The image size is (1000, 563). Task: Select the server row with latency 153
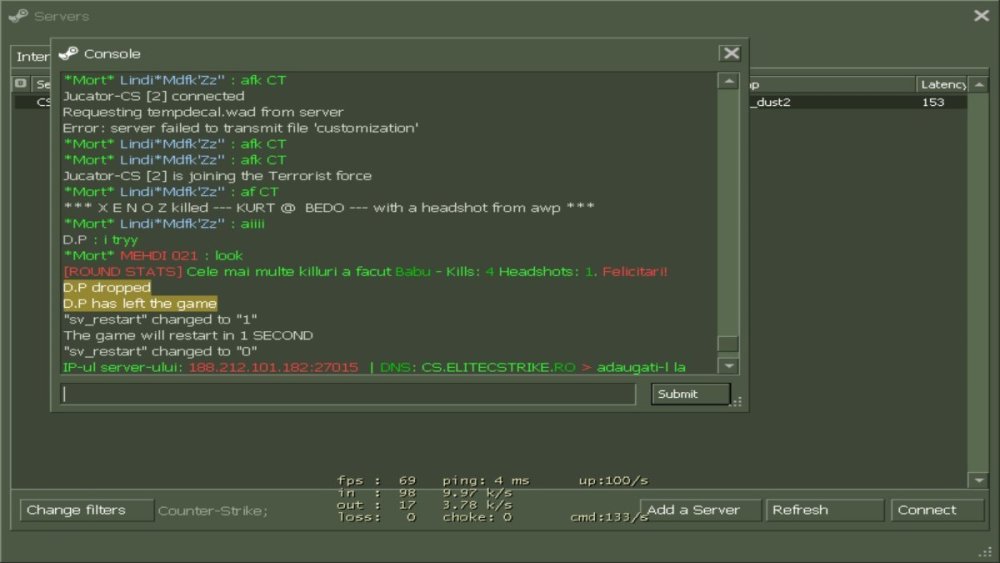coord(858,102)
